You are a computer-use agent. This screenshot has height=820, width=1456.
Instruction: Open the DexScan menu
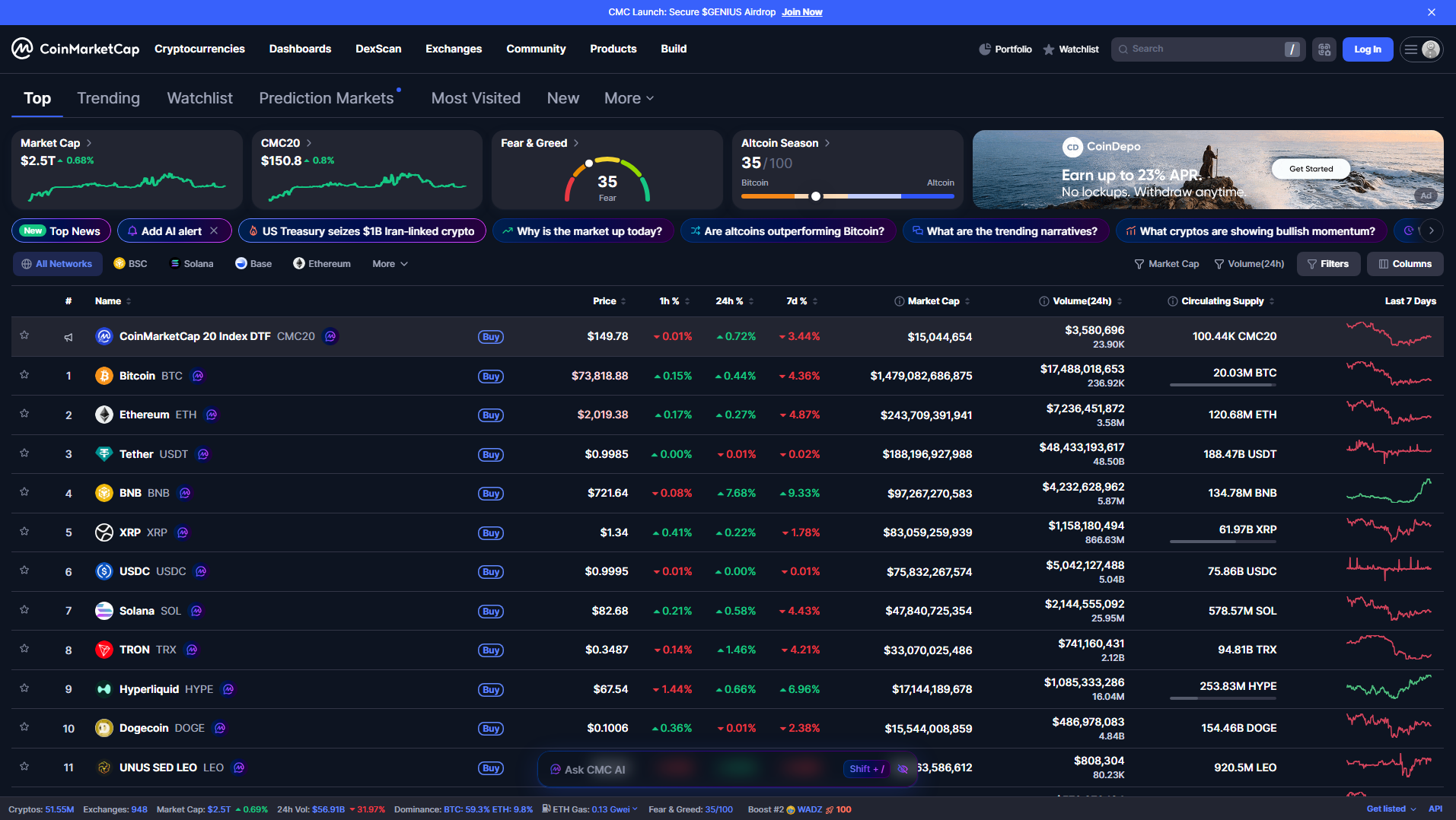point(378,49)
